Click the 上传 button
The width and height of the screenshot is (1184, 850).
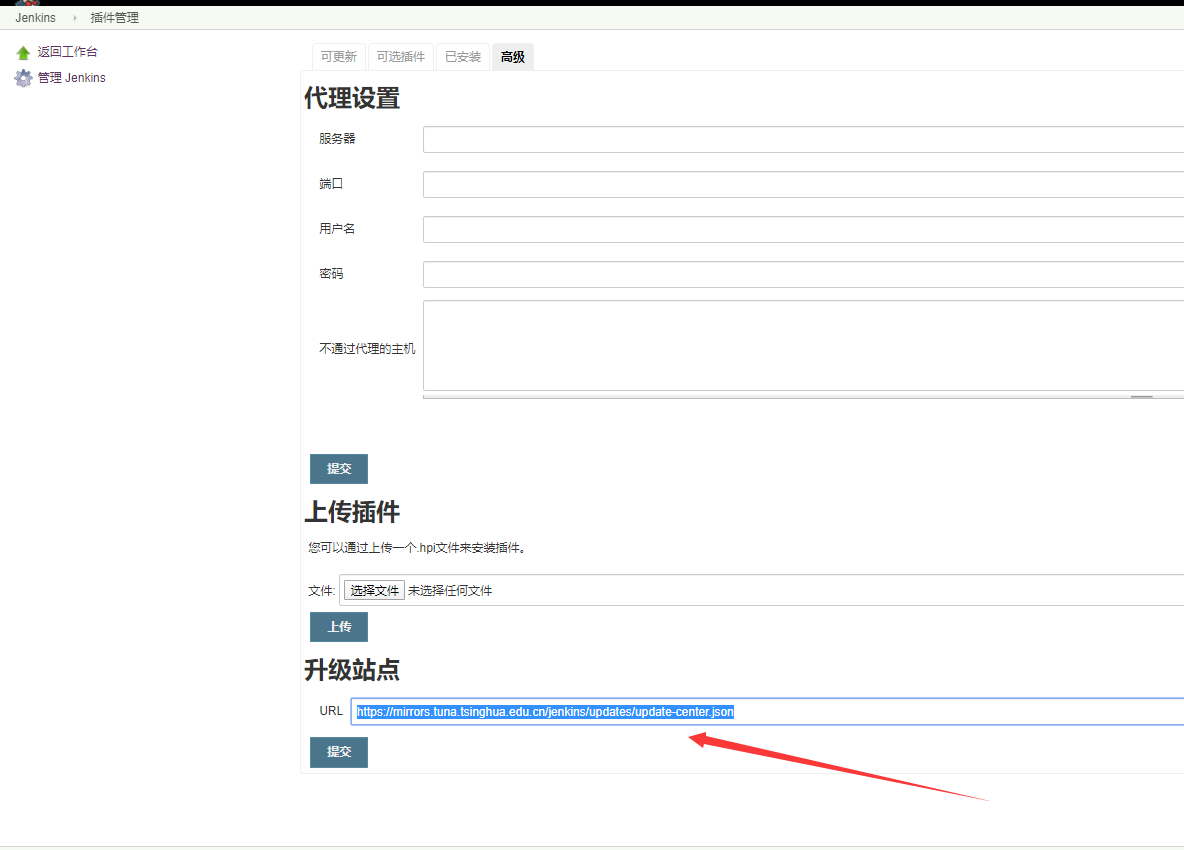339,627
